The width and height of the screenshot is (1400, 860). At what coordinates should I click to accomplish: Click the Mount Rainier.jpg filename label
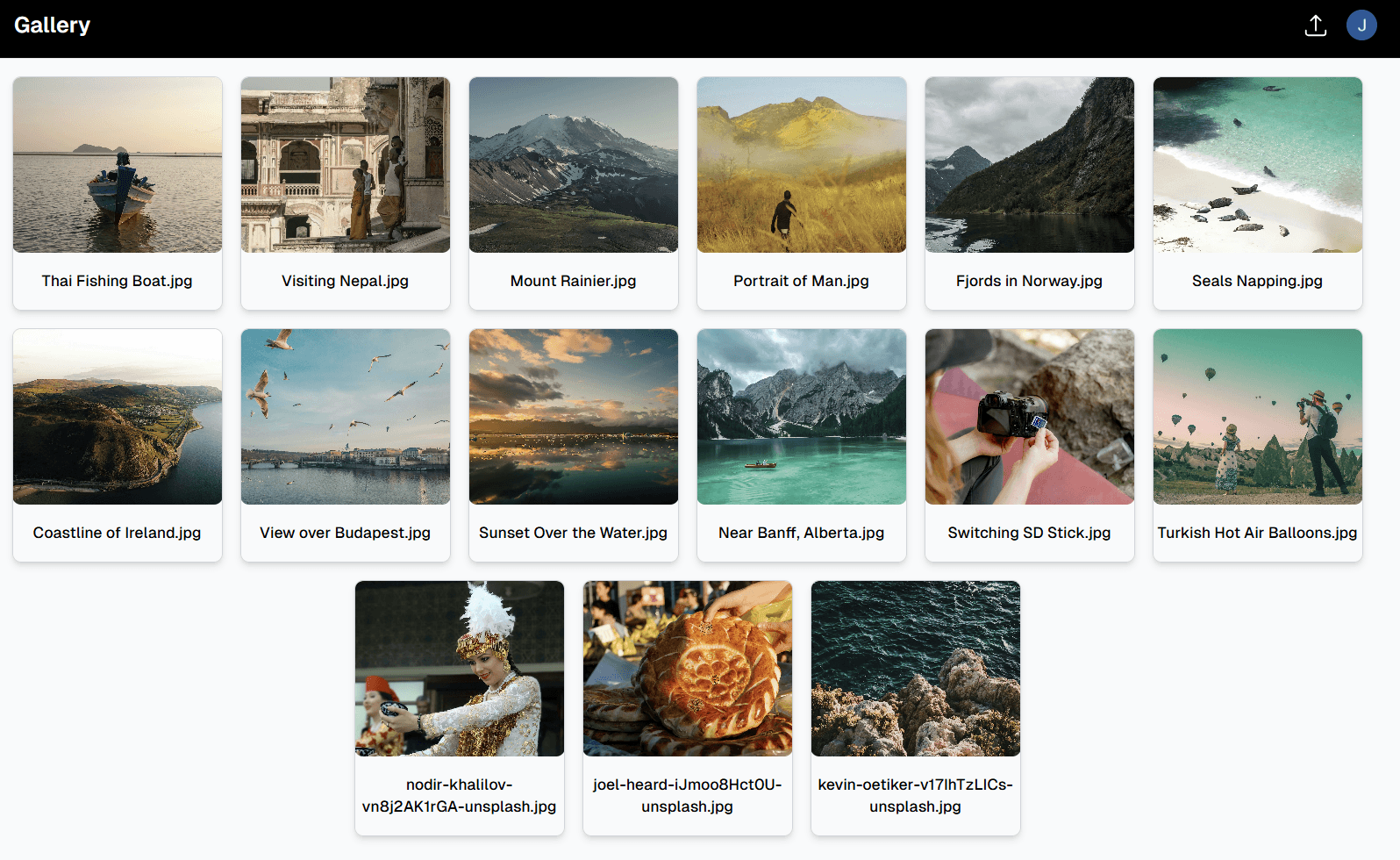click(x=574, y=281)
